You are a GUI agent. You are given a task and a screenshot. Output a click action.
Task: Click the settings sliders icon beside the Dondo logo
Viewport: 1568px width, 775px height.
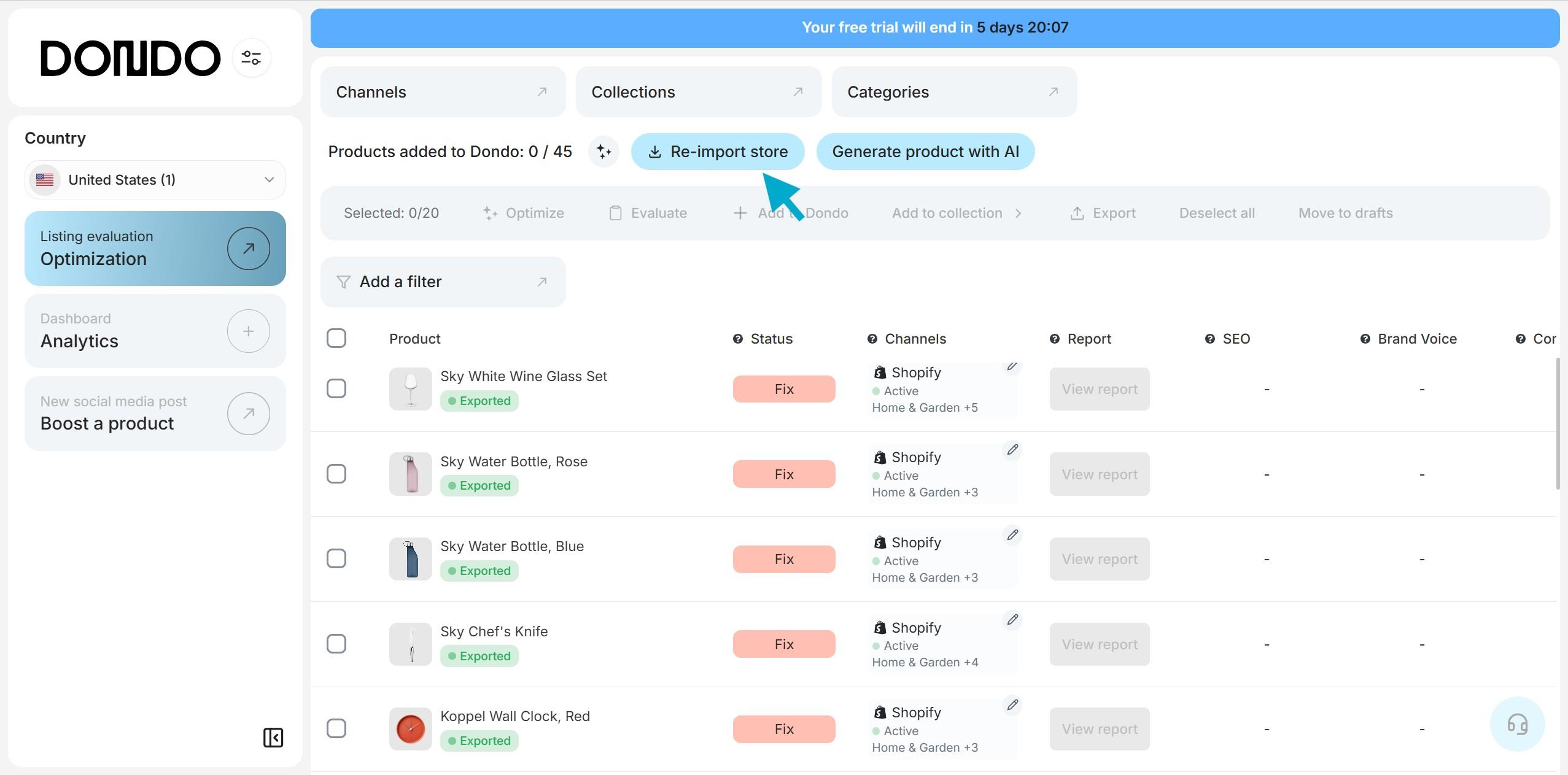(x=251, y=58)
